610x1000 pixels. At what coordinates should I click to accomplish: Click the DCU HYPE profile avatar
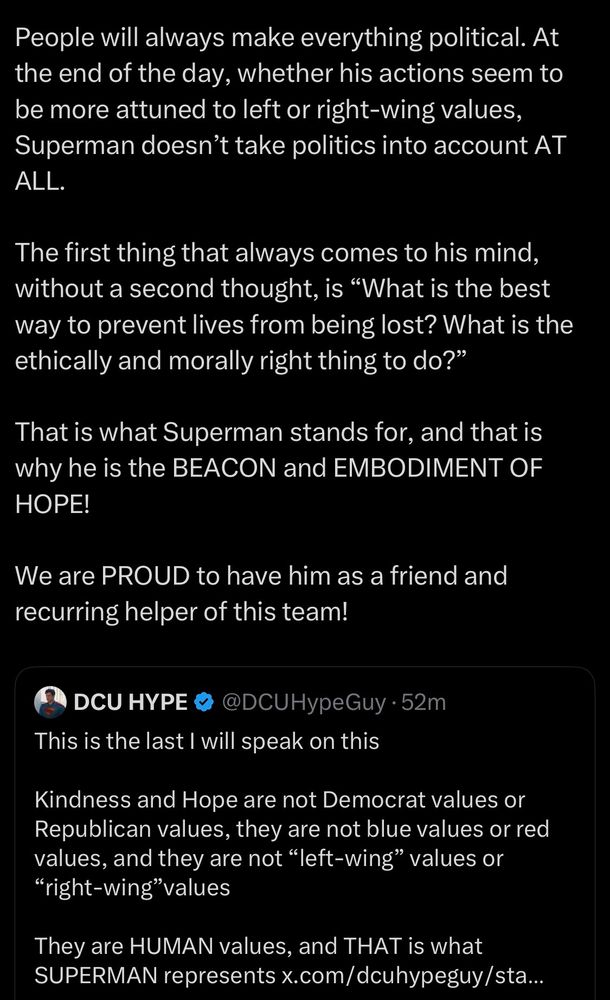pos(51,702)
